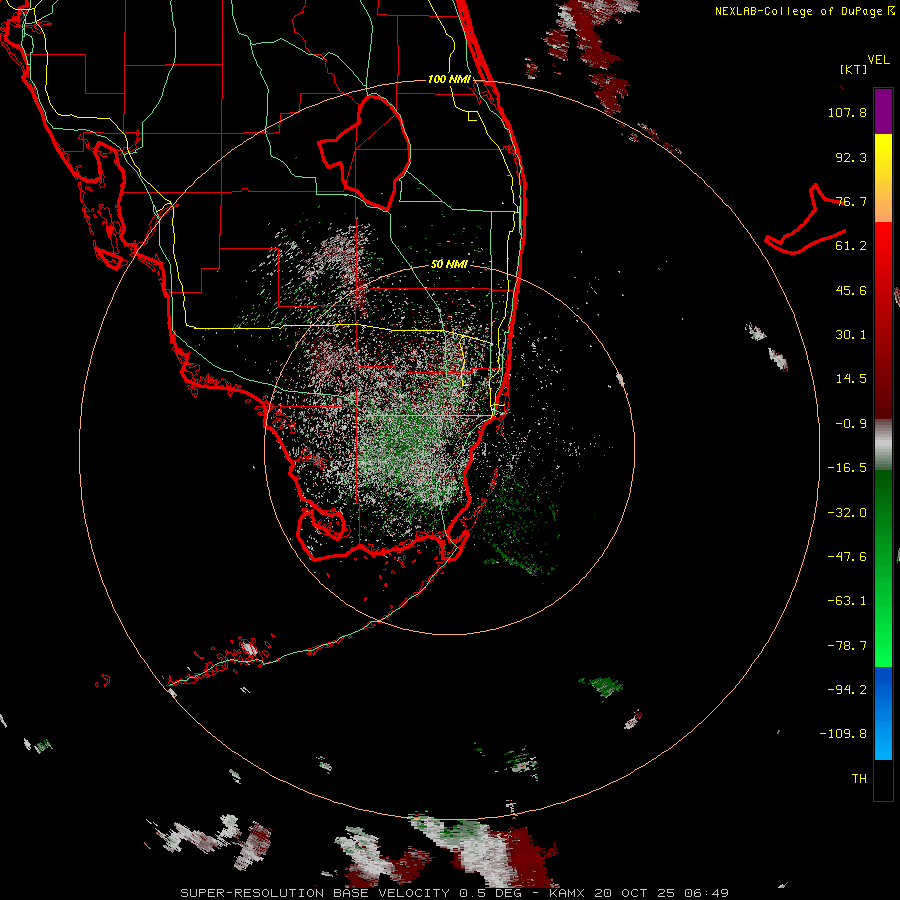The image size is (900, 900).
Task: Click the VEL legend title
Action: coord(878,60)
